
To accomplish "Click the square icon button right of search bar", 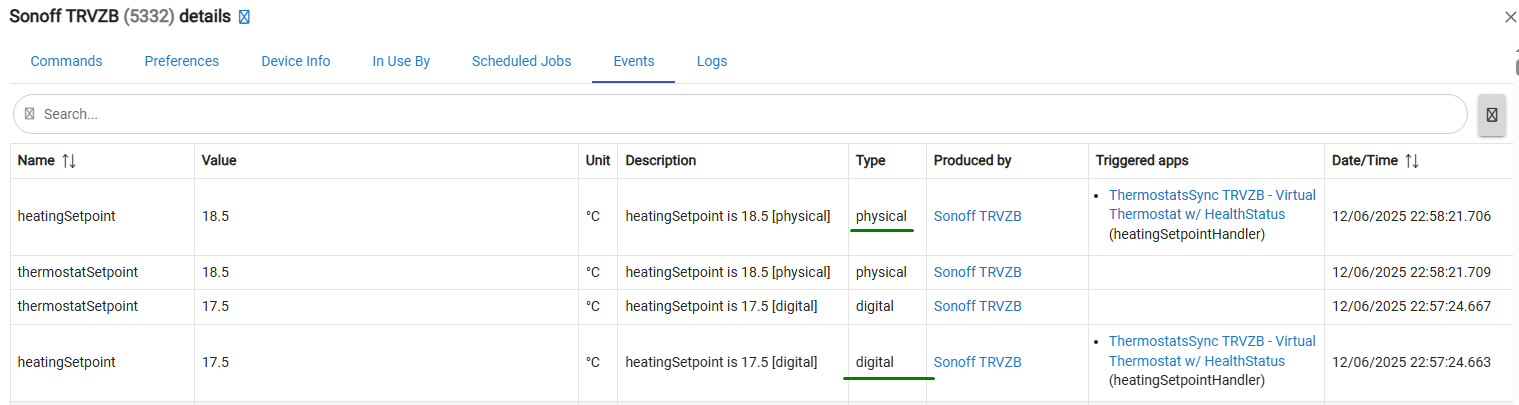I will [1491, 114].
